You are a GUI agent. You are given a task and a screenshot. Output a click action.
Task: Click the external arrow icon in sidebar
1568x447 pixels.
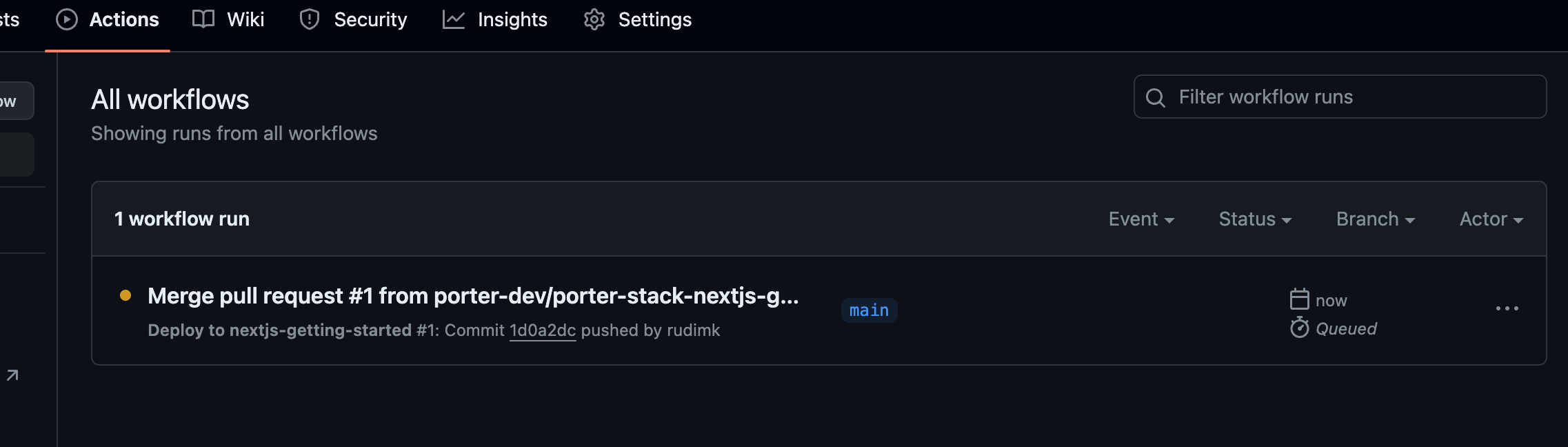(x=12, y=375)
